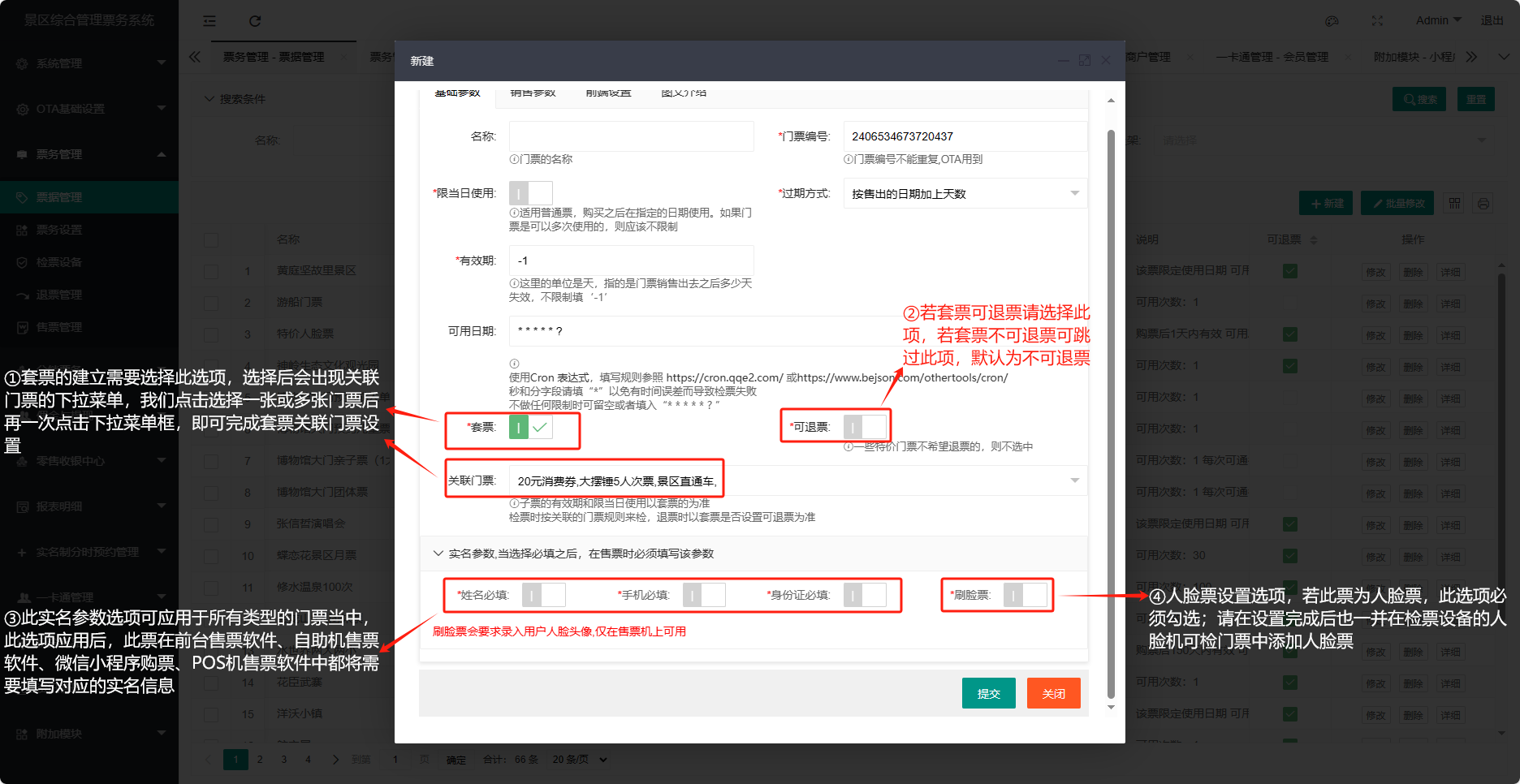Open the Admin user dropdown
This screenshot has height=784, width=1520.
click(1438, 20)
